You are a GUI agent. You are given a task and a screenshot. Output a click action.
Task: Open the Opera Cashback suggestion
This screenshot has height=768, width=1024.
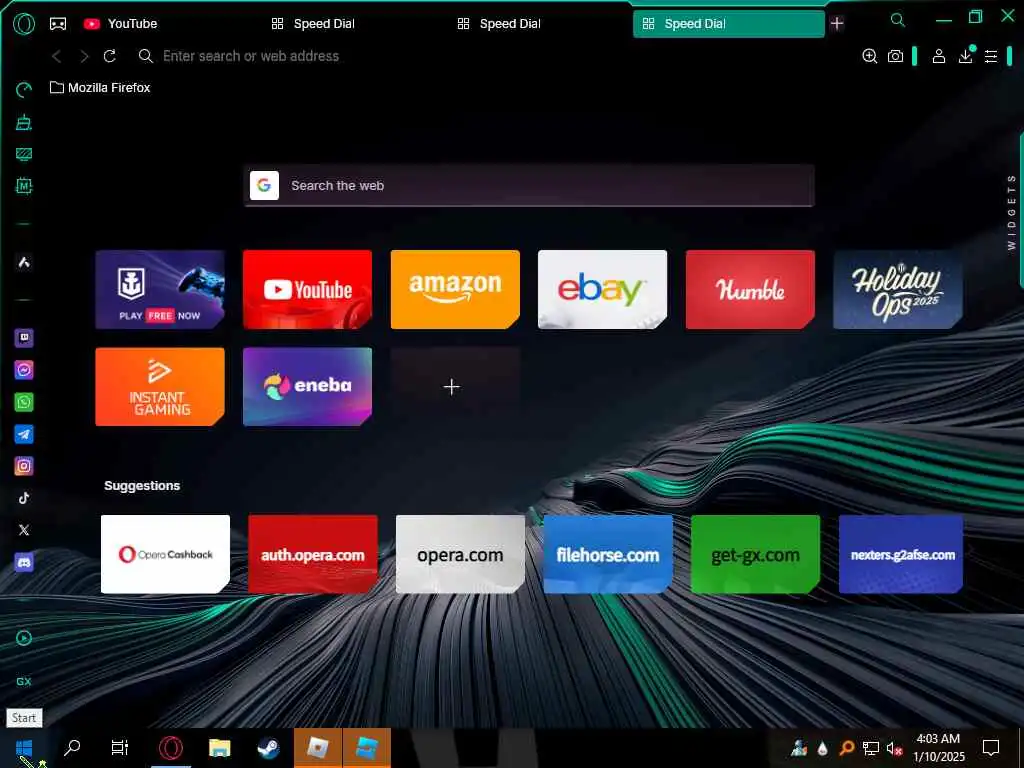coord(165,554)
